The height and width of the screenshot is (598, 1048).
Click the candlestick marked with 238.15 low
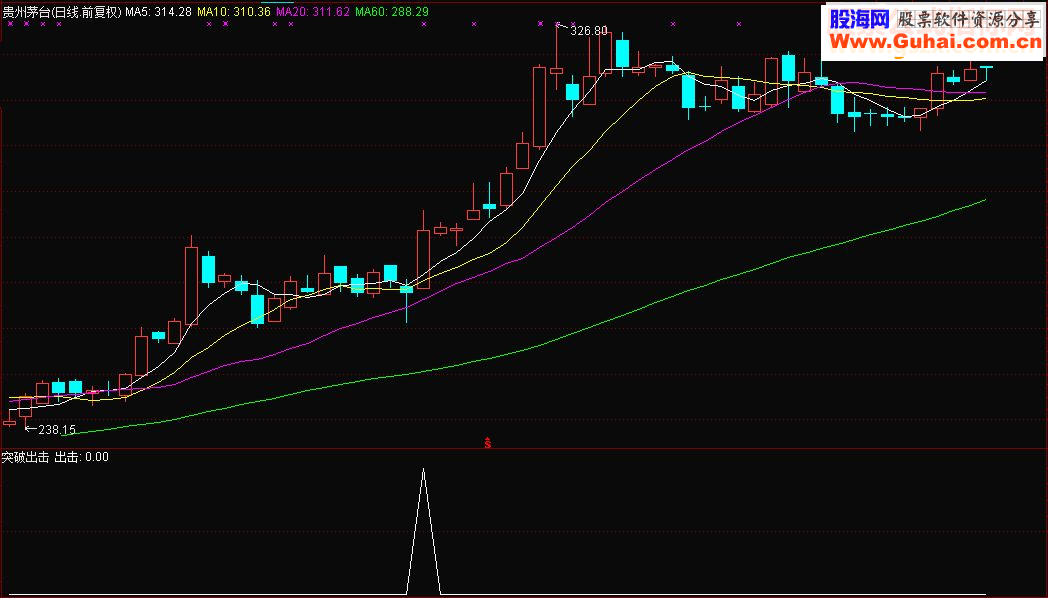pyautogui.click(x=25, y=406)
